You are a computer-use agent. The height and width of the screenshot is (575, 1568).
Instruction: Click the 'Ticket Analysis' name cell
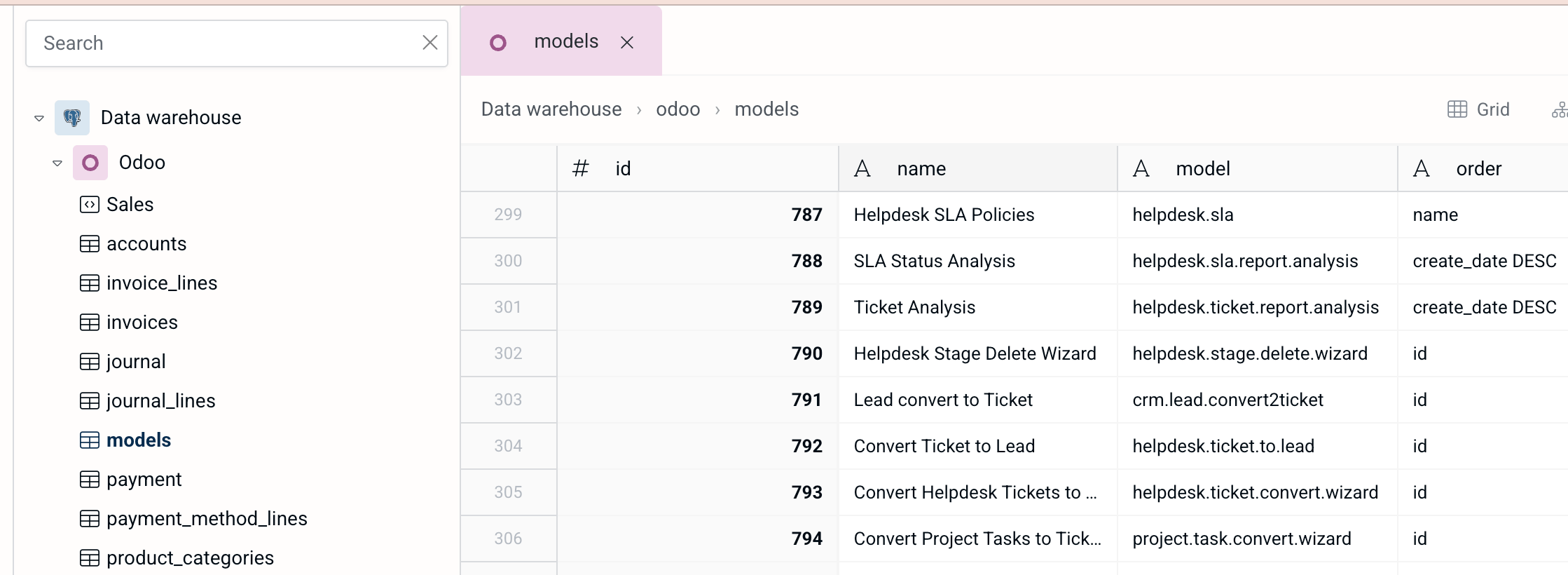(978, 307)
